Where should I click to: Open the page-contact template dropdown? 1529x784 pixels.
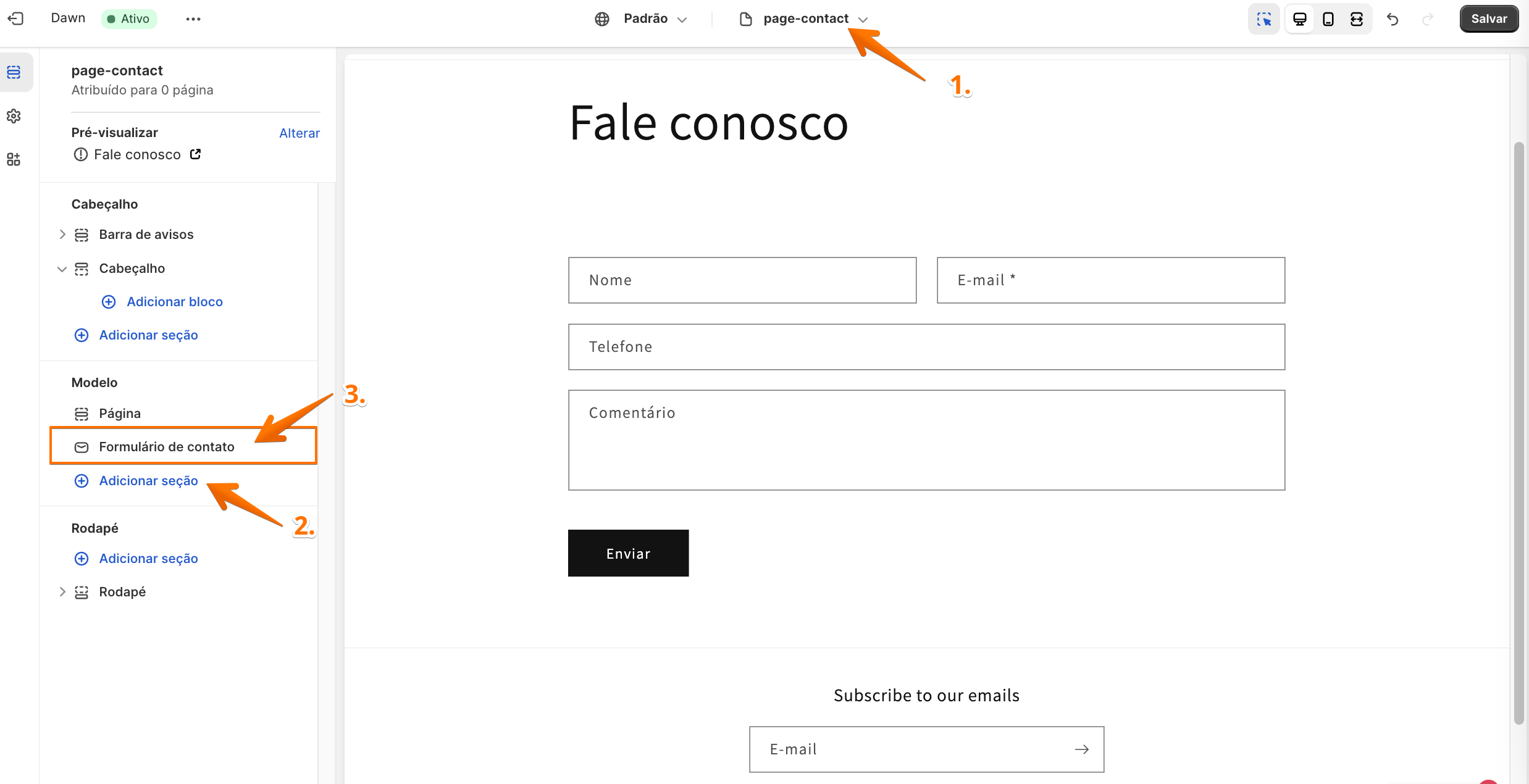click(804, 19)
